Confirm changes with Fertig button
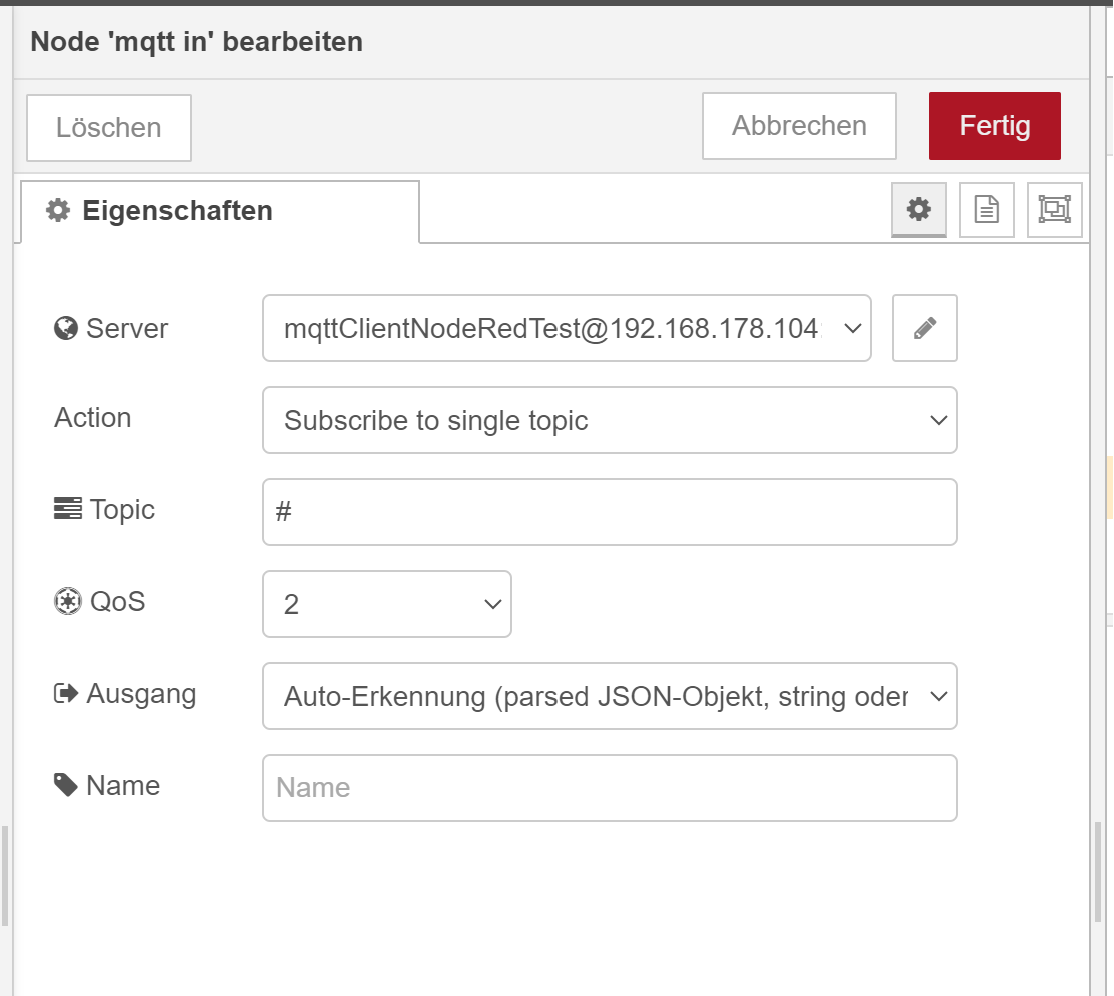The image size is (1114, 996). pyautogui.click(x=994, y=126)
